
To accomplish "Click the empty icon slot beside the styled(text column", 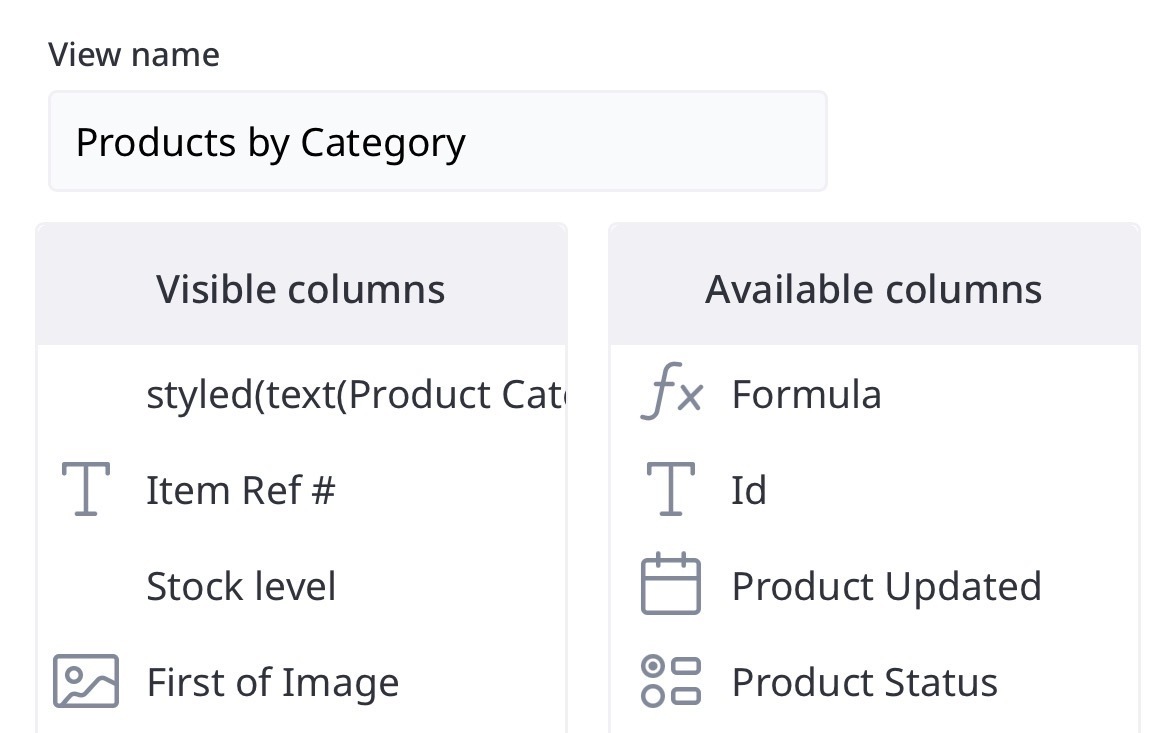I will [86, 394].
